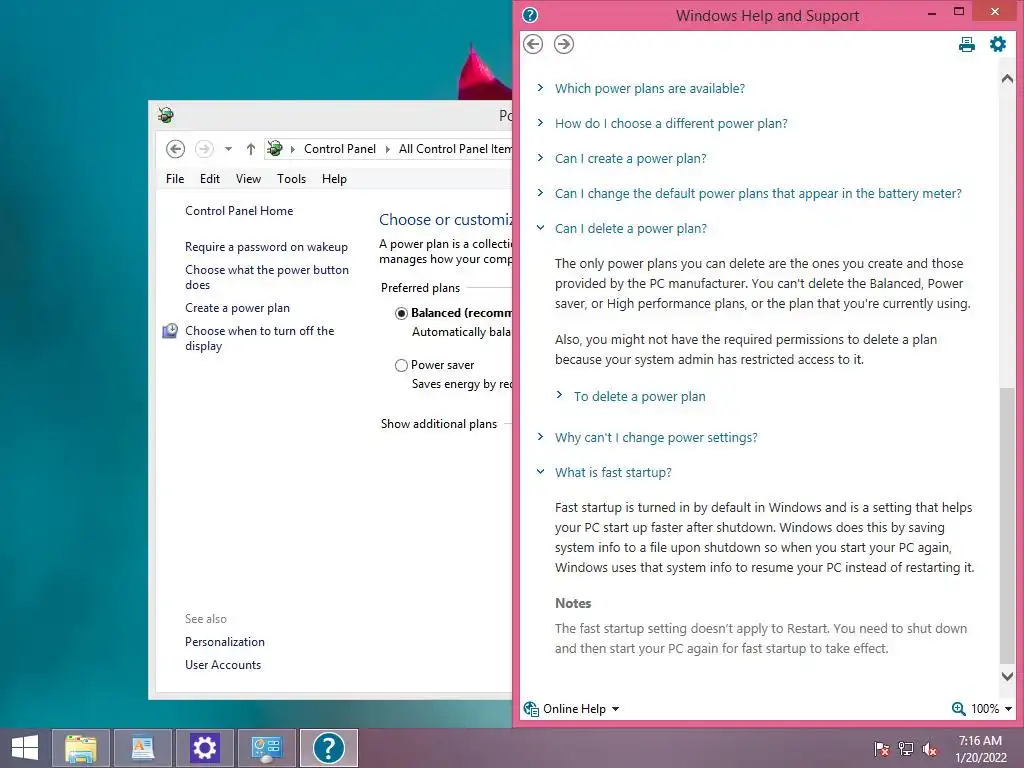Click the Power Options title bar icon
The height and width of the screenshot is (768, 1024).
pyautogui.click(x=166, y=116)
